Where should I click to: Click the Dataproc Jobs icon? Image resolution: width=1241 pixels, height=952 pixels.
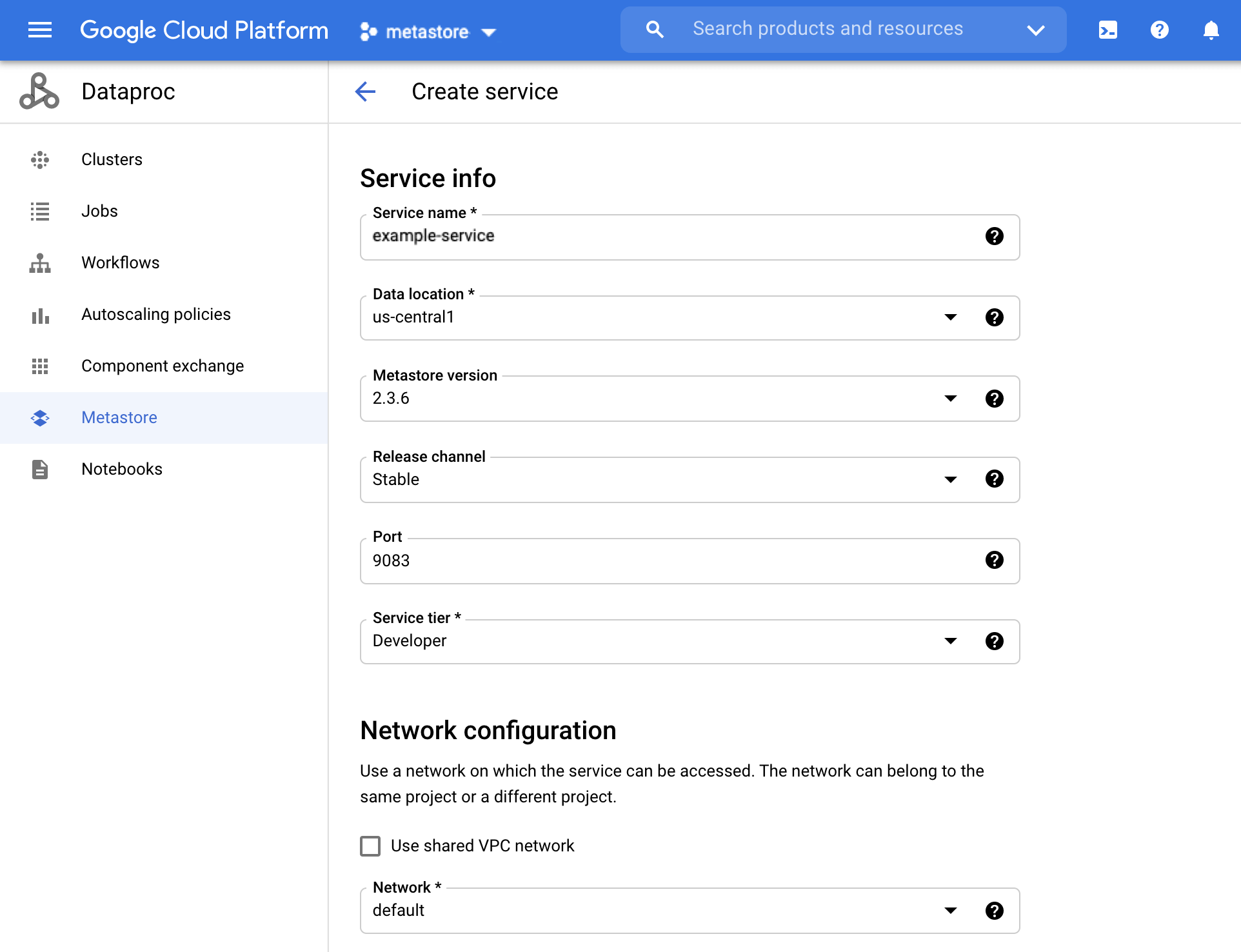point(40,211)
